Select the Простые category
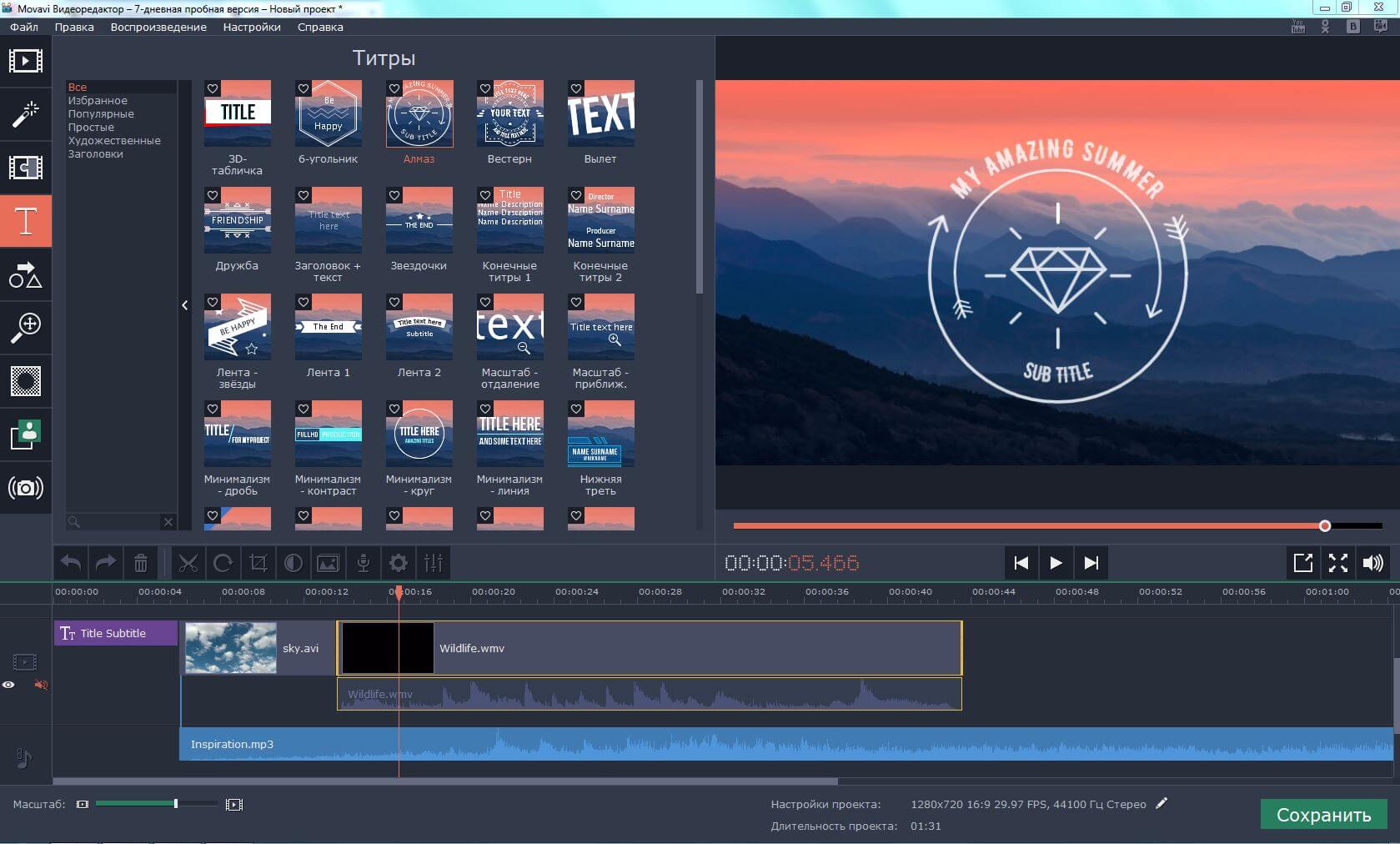The height and width of the screenshot is (844, 1400). pyautogui.click(x=91, y=127)
